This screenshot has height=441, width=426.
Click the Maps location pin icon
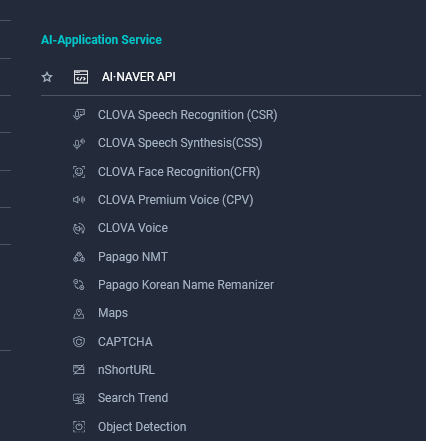tap(79, 313)
